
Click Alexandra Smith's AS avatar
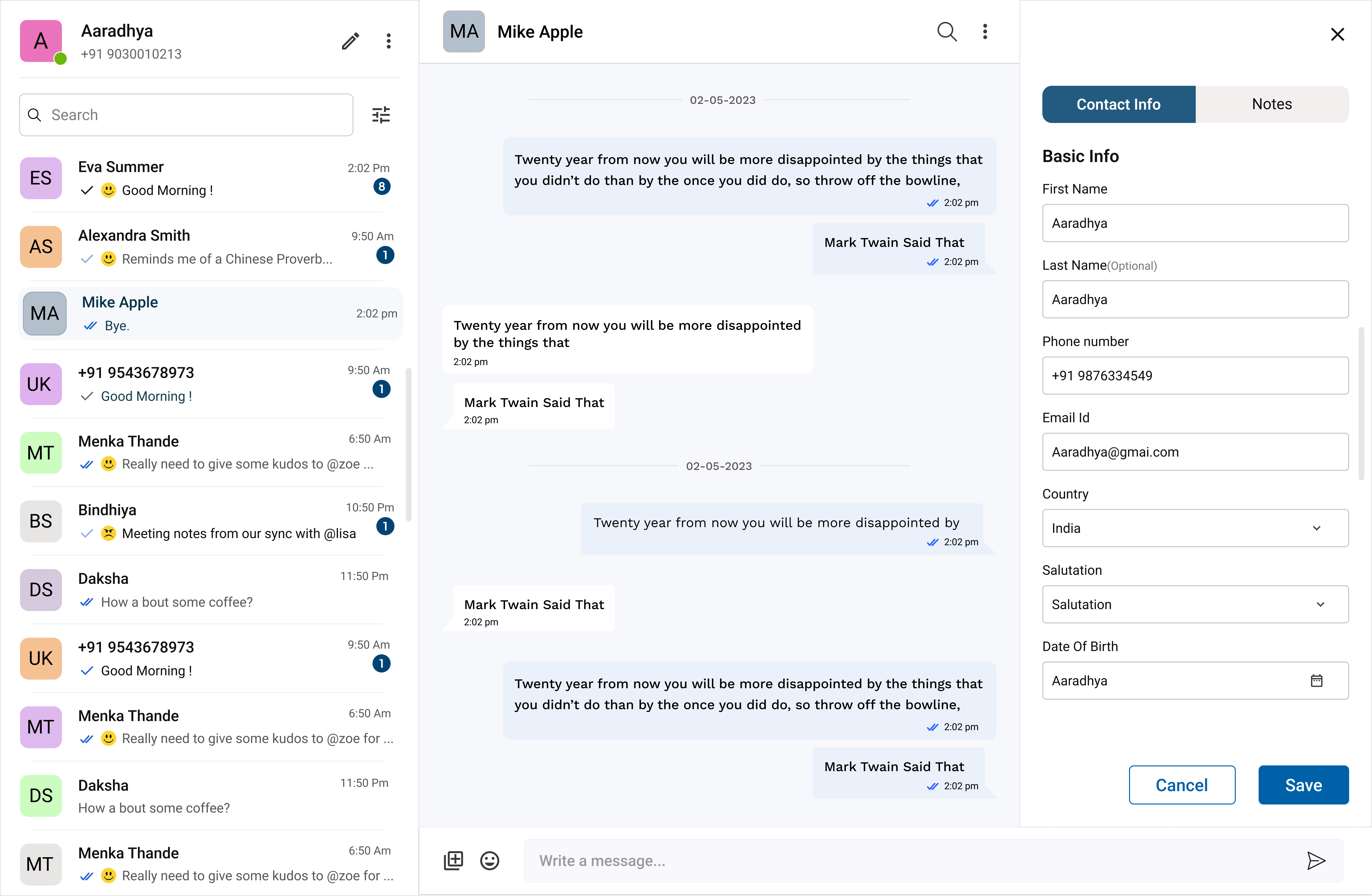(41, 247)
